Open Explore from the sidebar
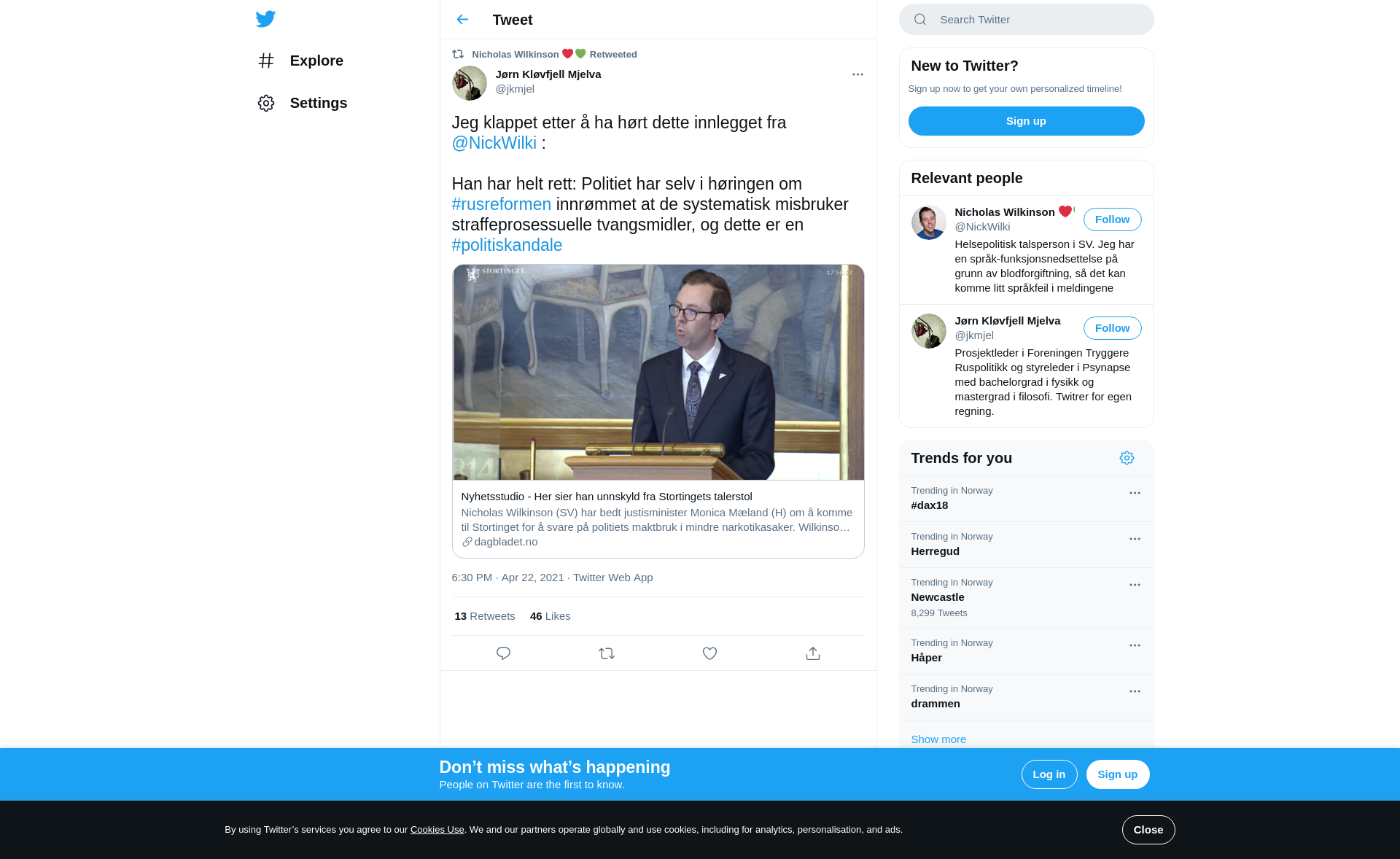 point(300,61)
